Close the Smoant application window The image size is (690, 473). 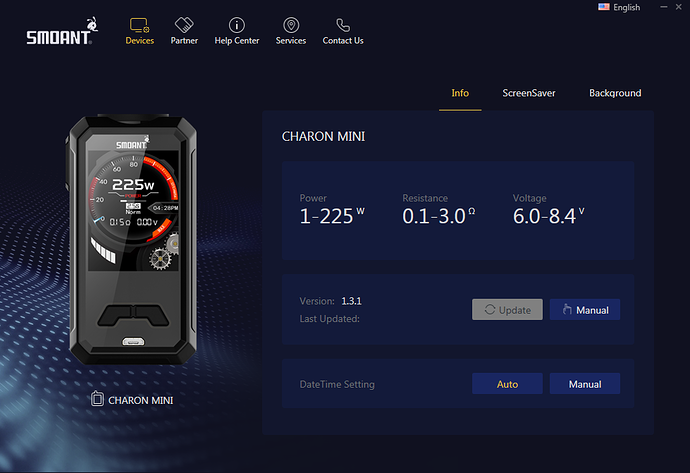[679, 7]
